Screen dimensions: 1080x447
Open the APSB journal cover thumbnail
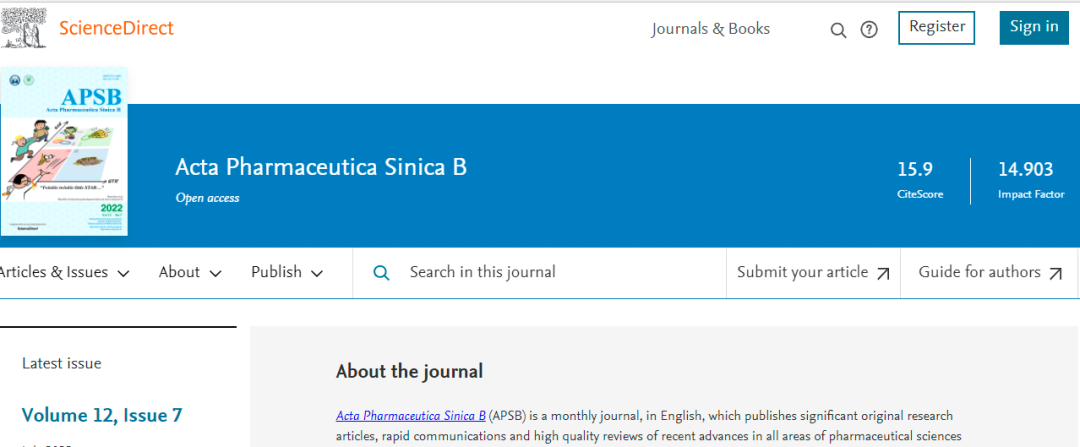click(65, 151)
